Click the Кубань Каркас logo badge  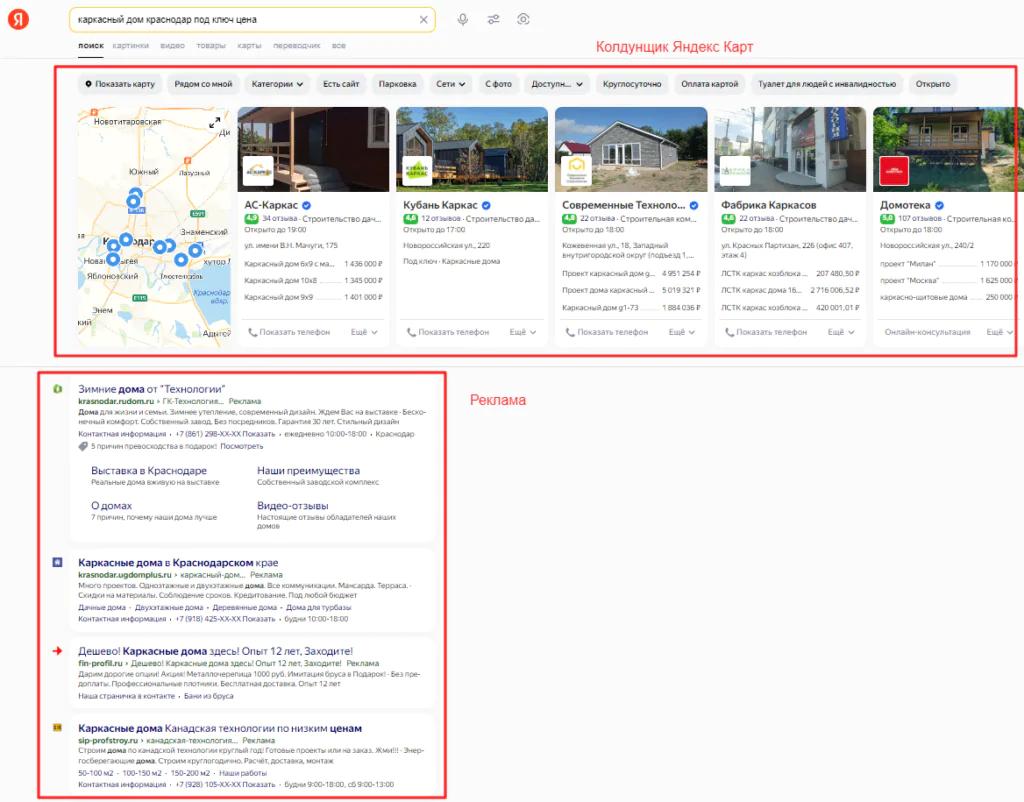pos(417,171)
